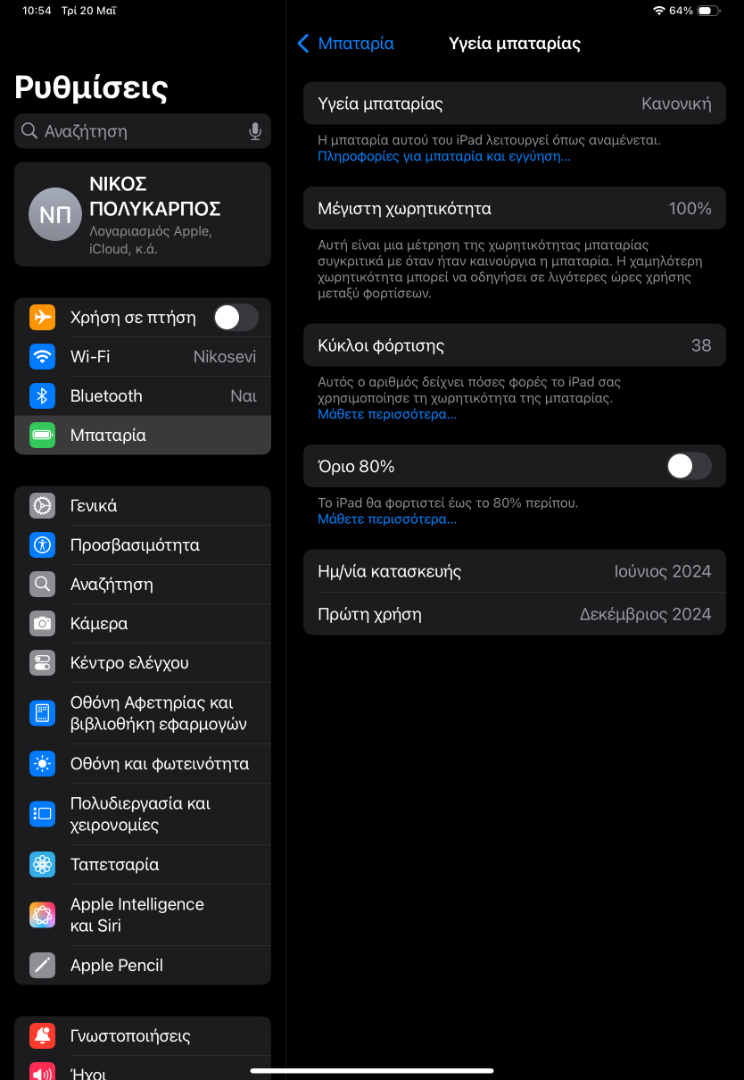Screen dimensions: 744x1080
Task: Tap the Ταπετσαρία wallpaper icon
Action: [x=42, y=864]
